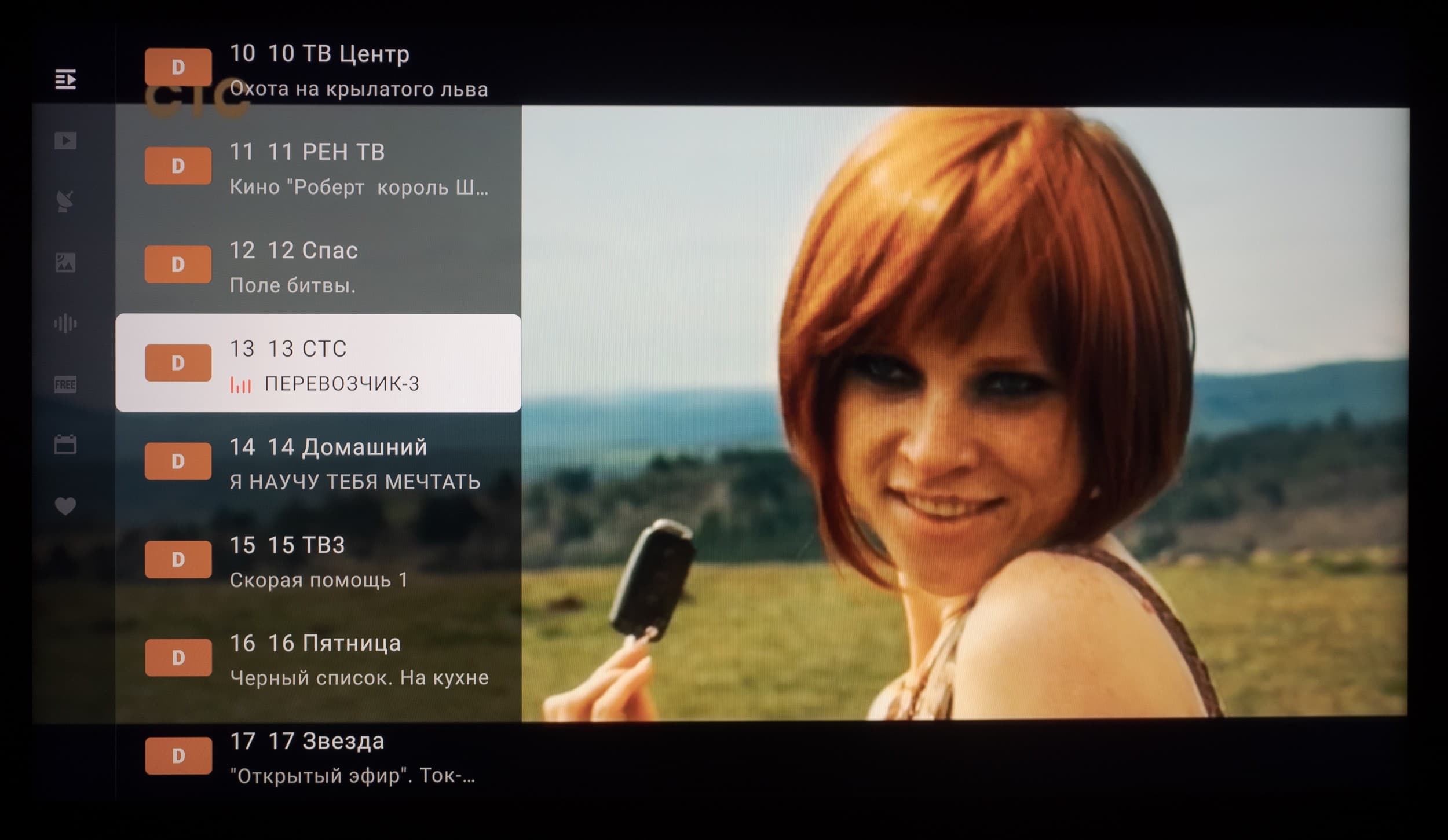Open the calendar program guide icon
This screenshot has height=840, width=1448.
click(65, 445)
